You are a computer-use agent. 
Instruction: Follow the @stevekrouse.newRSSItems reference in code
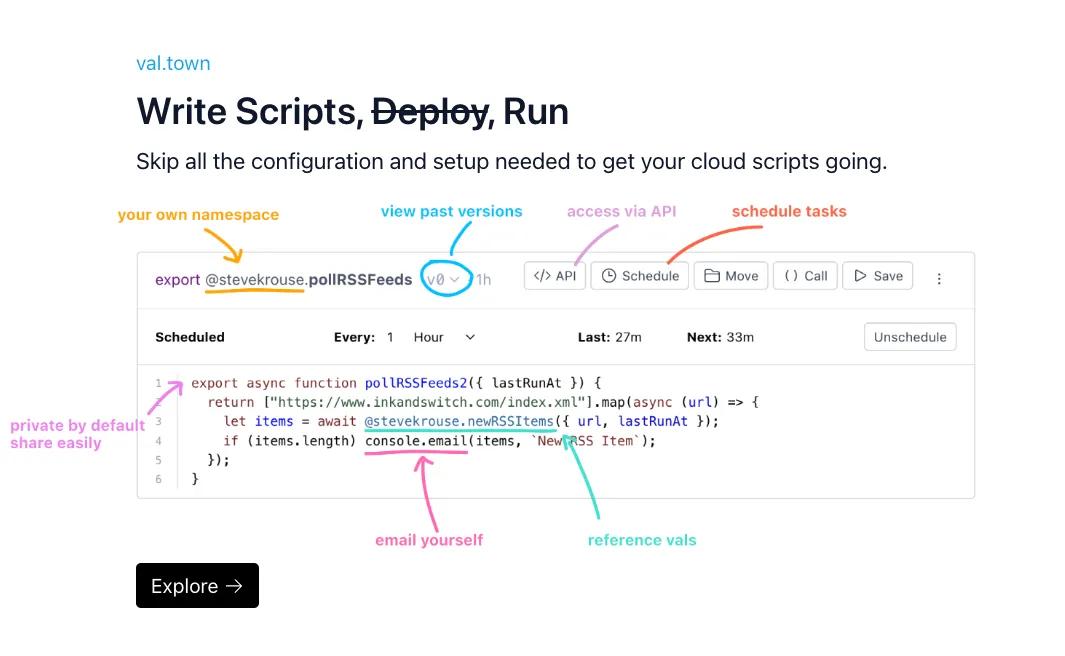click(459, 421)
